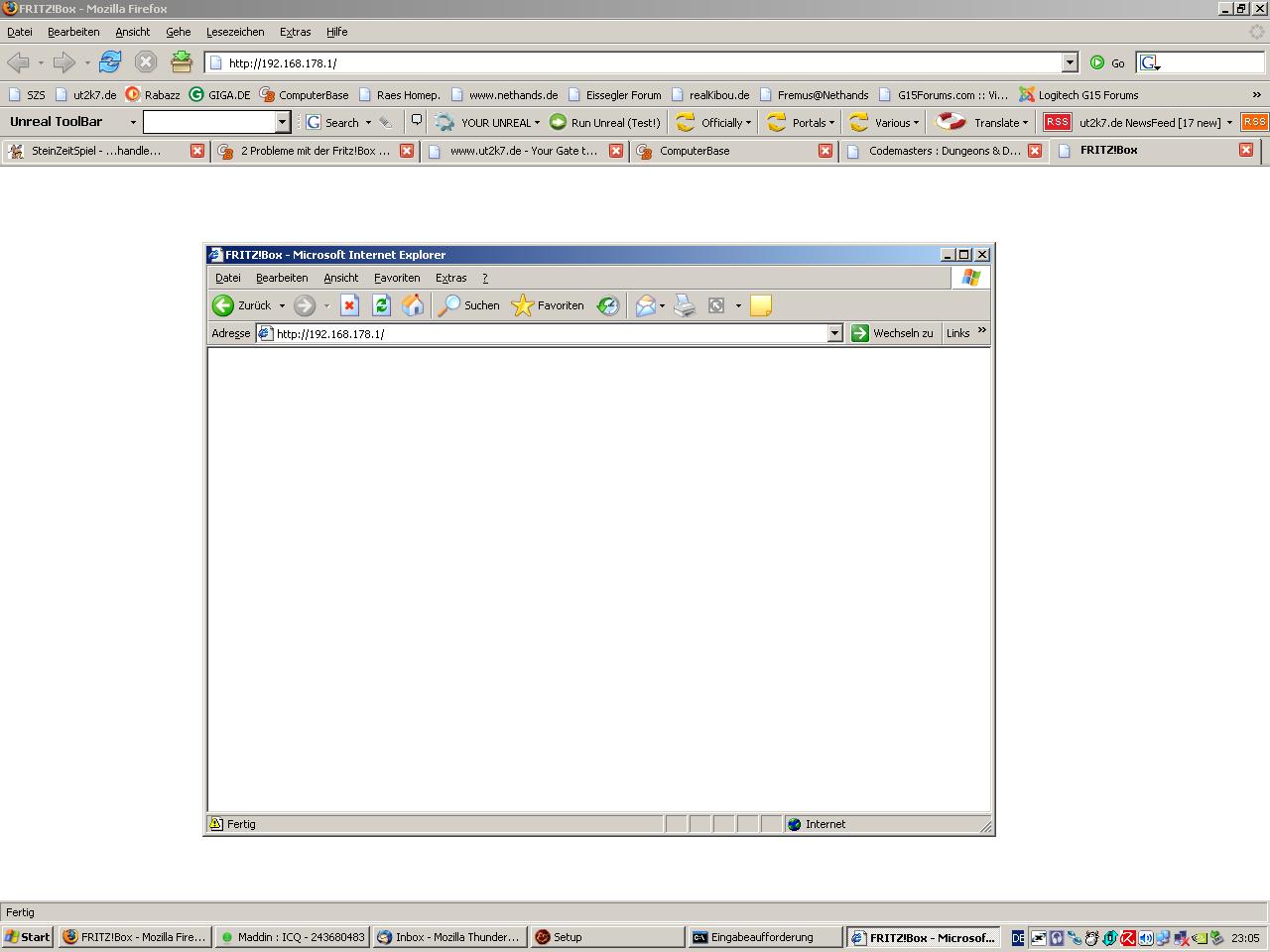Expand the Unreal ToolBar menu arrow
This screenshot has height=952, width=1270.
point(133,122)
